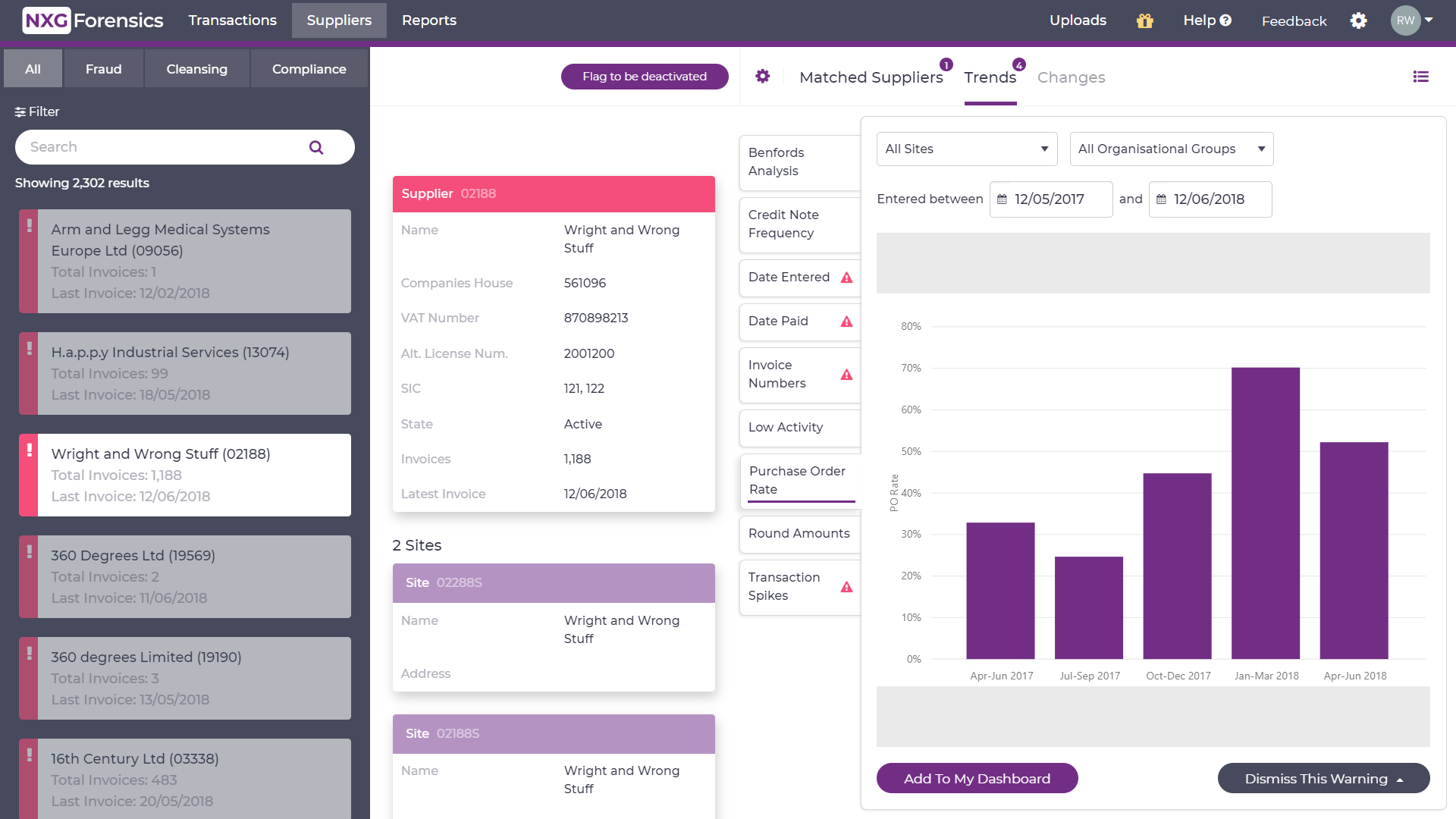Click the gift icon in the top bar
Viewport: 1456px width, 819px height.
coord(1144,20)
